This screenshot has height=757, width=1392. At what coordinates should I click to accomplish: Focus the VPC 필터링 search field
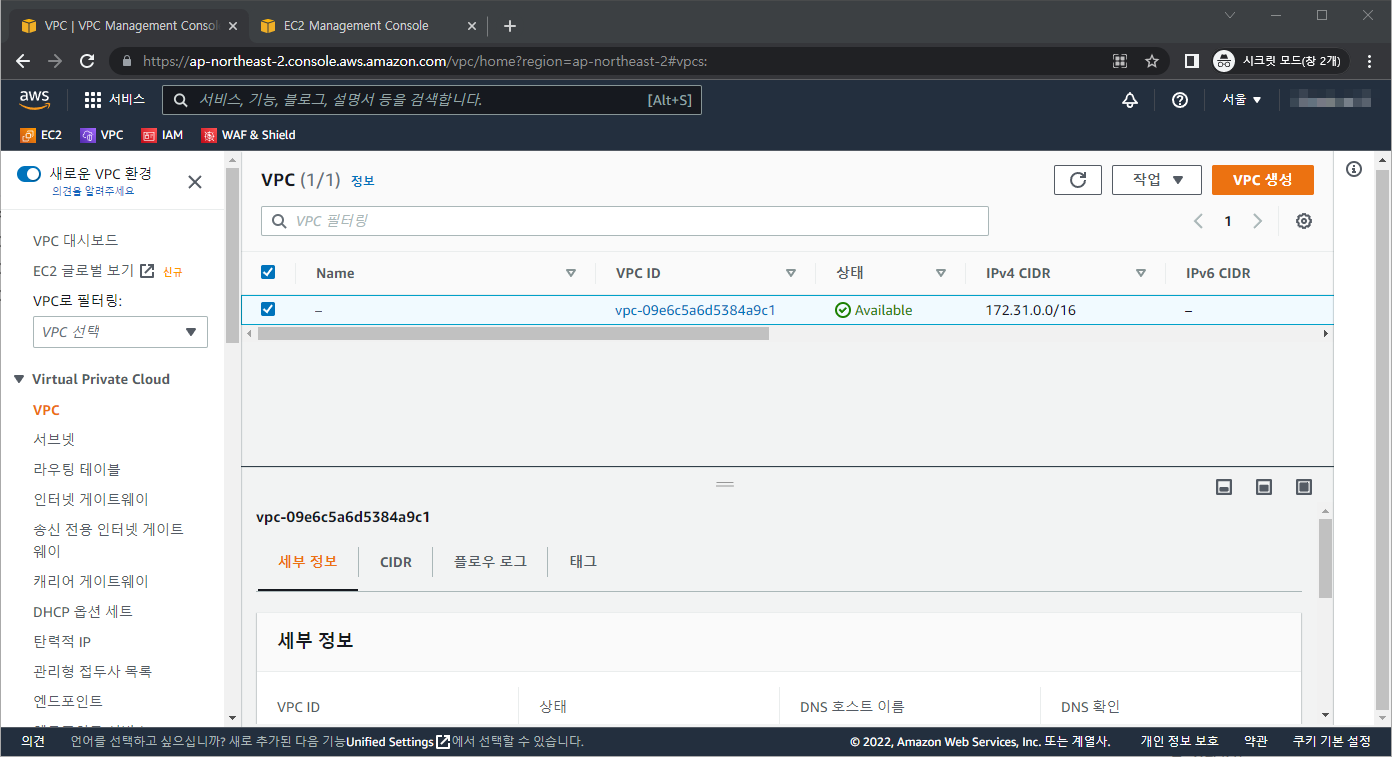625,221
